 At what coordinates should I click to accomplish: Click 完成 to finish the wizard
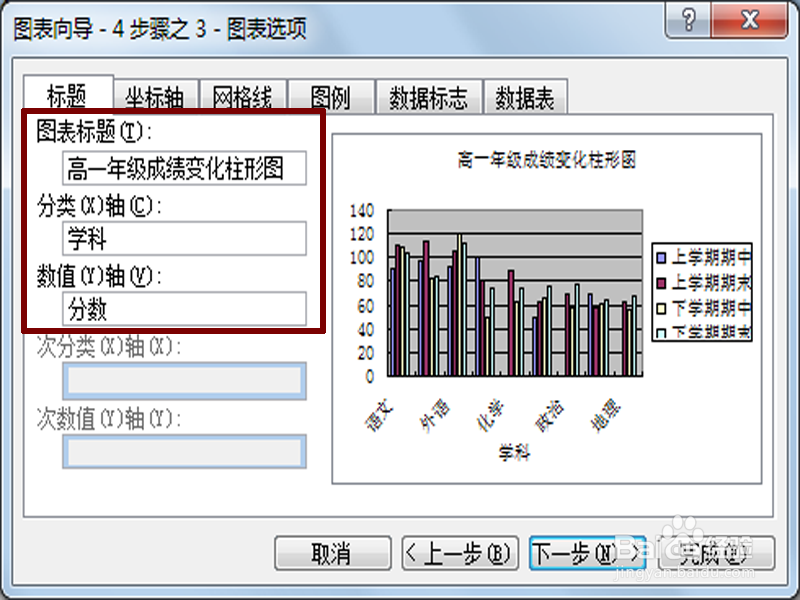click(712, 553)
